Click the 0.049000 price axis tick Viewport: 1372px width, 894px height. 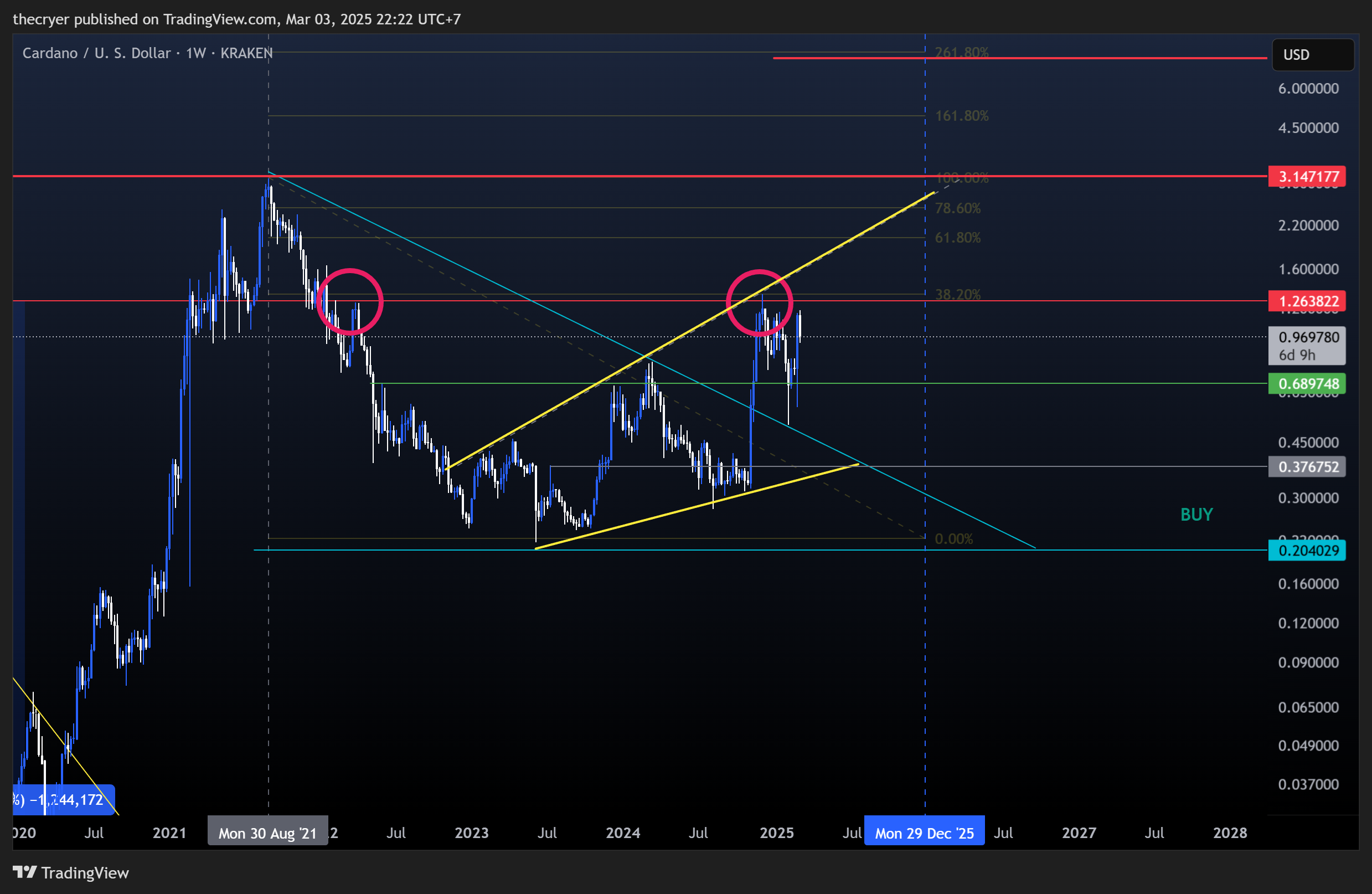click(1308, 746)
